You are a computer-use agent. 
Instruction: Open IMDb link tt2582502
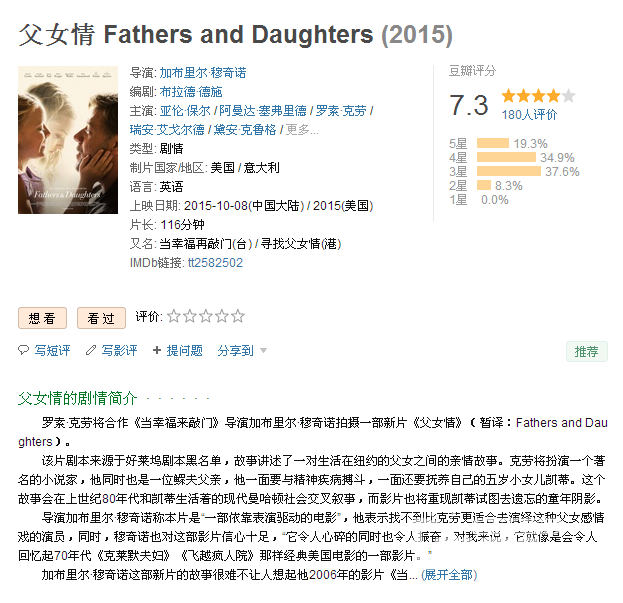click(215, 263)
